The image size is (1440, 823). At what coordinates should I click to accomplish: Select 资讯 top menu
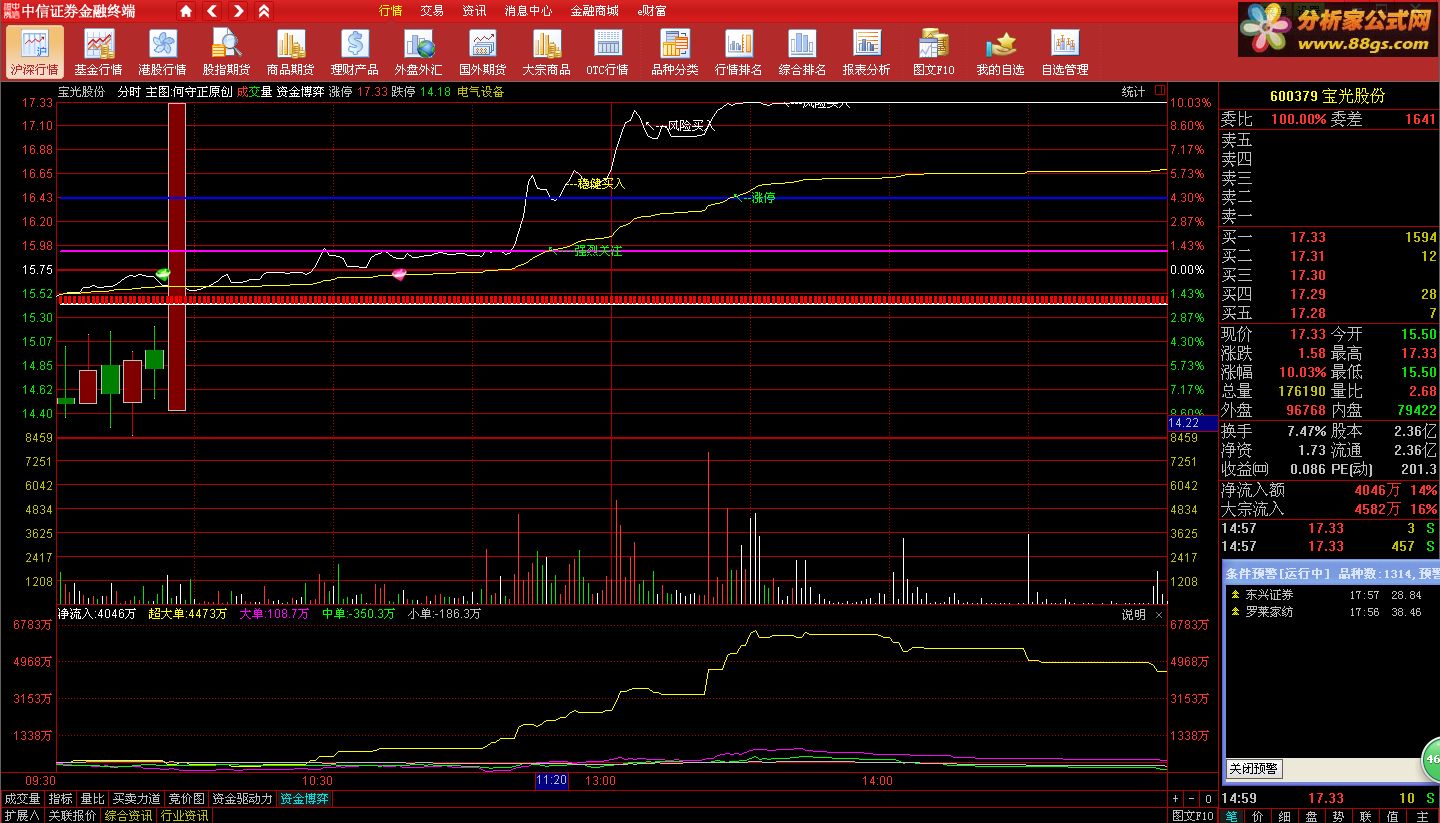tap(474, 11)
